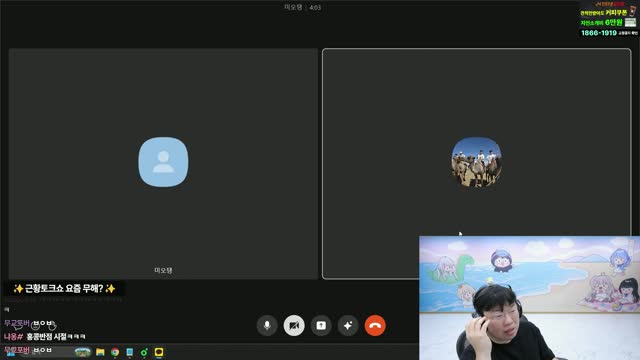Turn the camera back on

pyautogui.click(x=294, y=326)
